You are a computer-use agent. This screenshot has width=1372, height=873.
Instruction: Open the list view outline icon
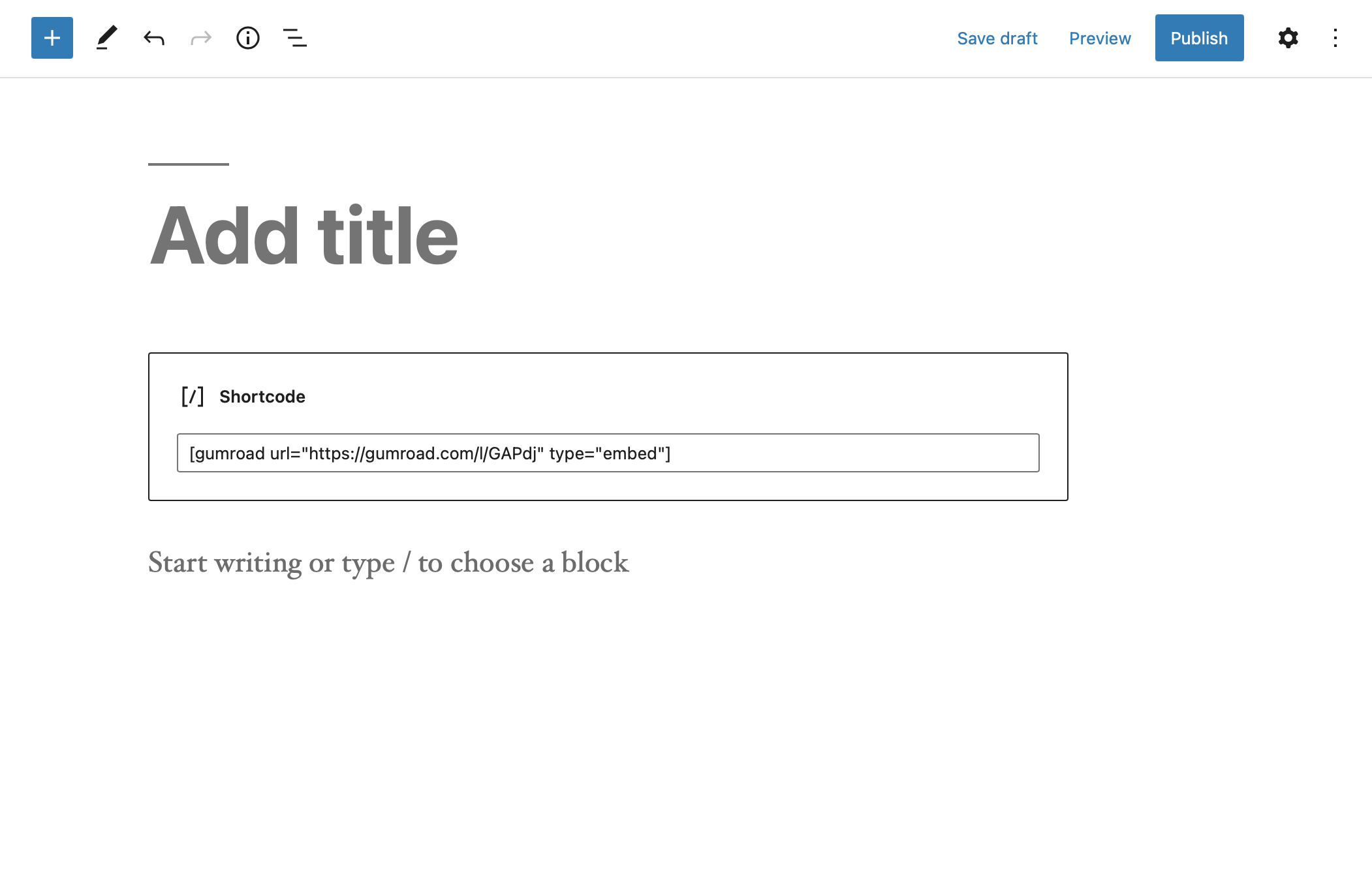pos(295,38)
